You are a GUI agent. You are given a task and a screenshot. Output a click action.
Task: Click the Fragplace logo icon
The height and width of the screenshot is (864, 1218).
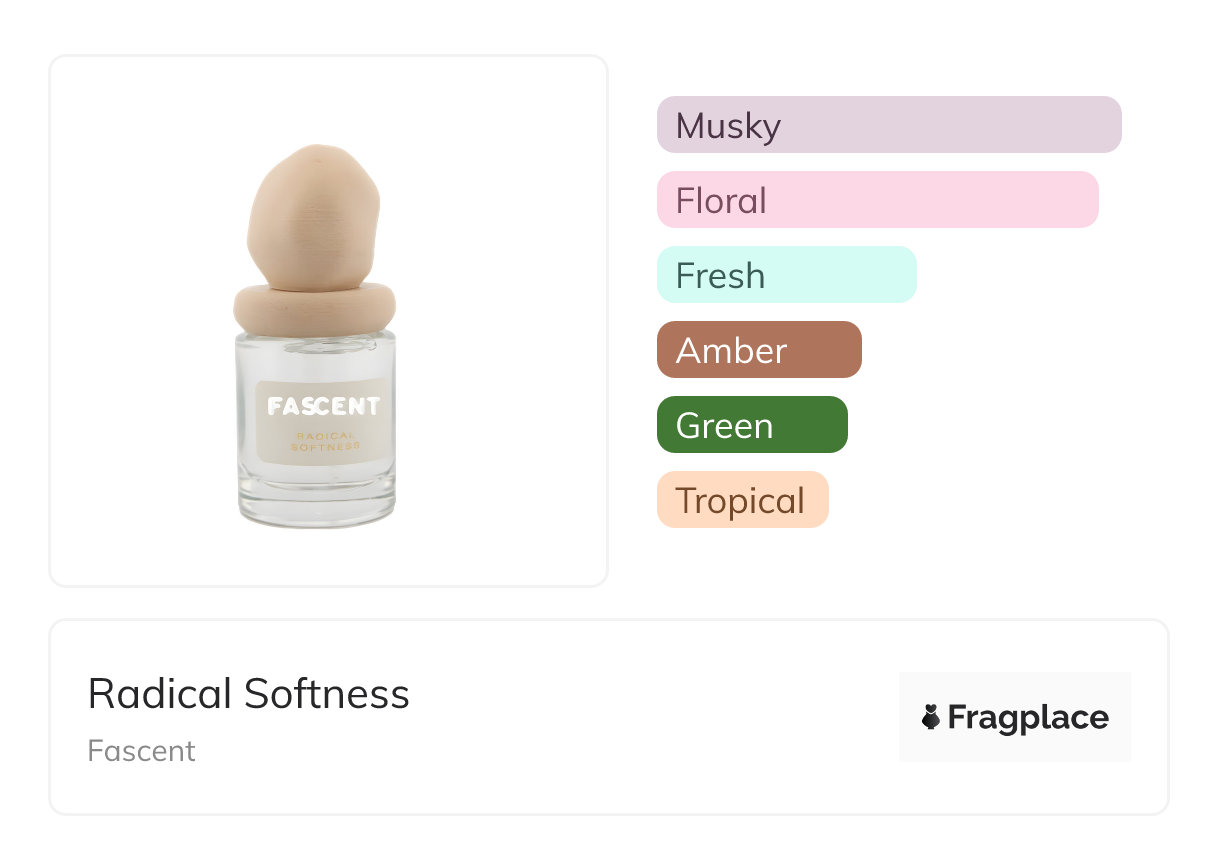click(931, 717)
